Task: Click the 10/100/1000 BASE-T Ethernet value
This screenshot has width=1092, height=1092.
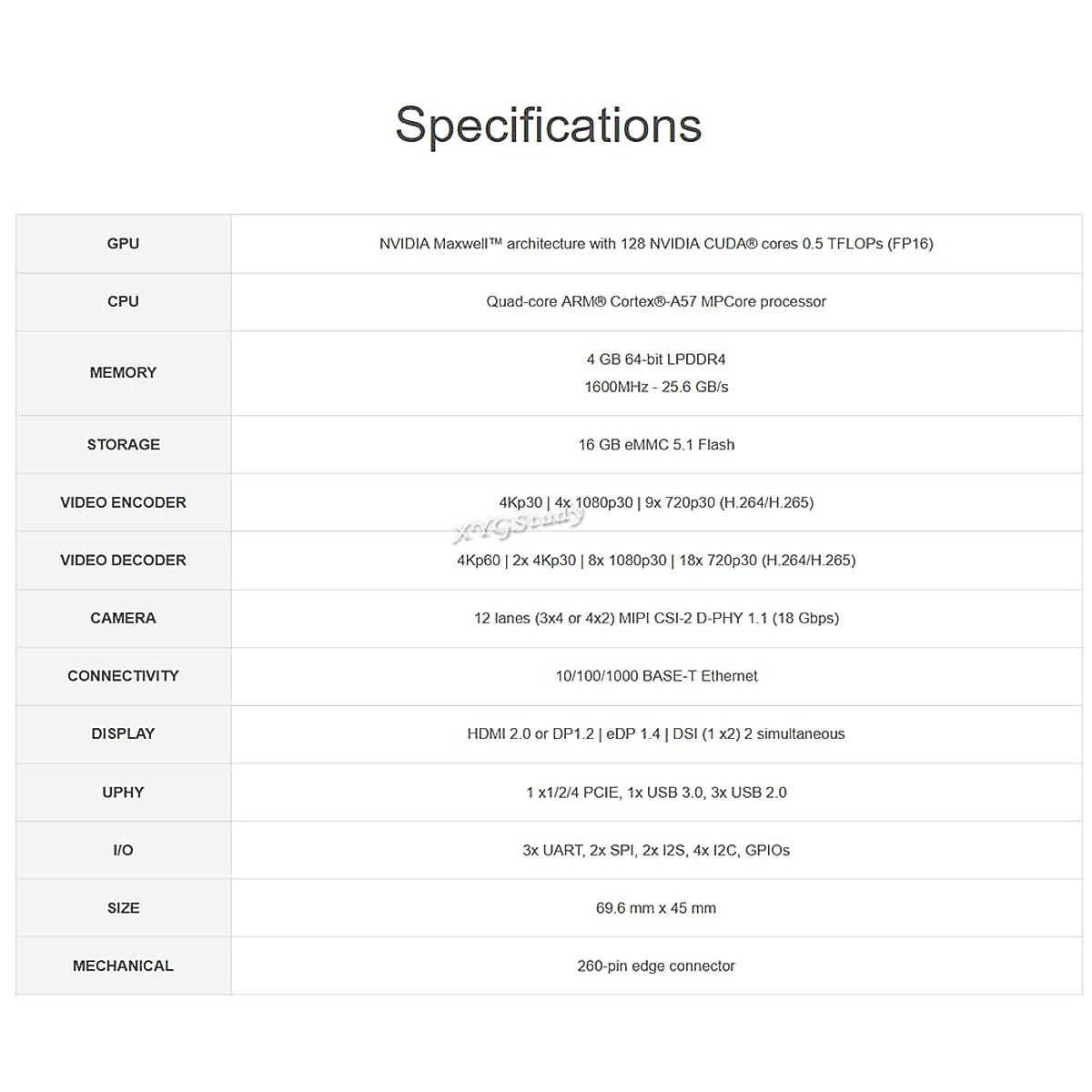Action: [655, 676]
